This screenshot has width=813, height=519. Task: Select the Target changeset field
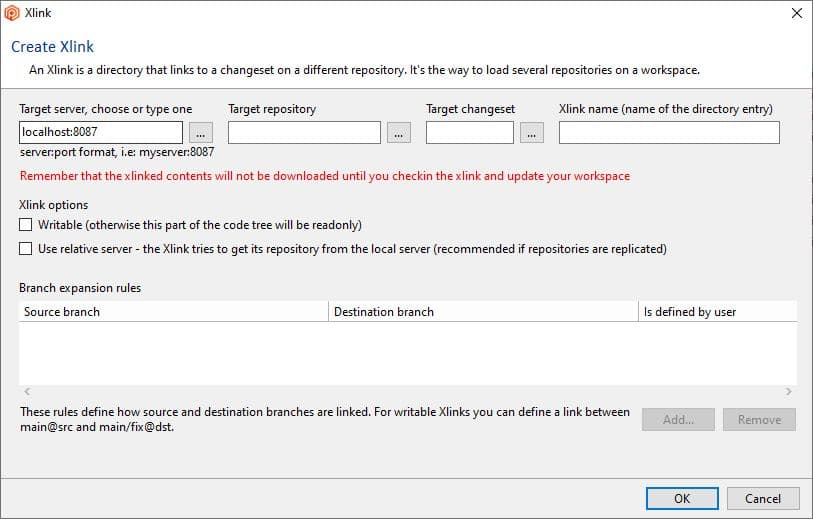tap(469, 132)
